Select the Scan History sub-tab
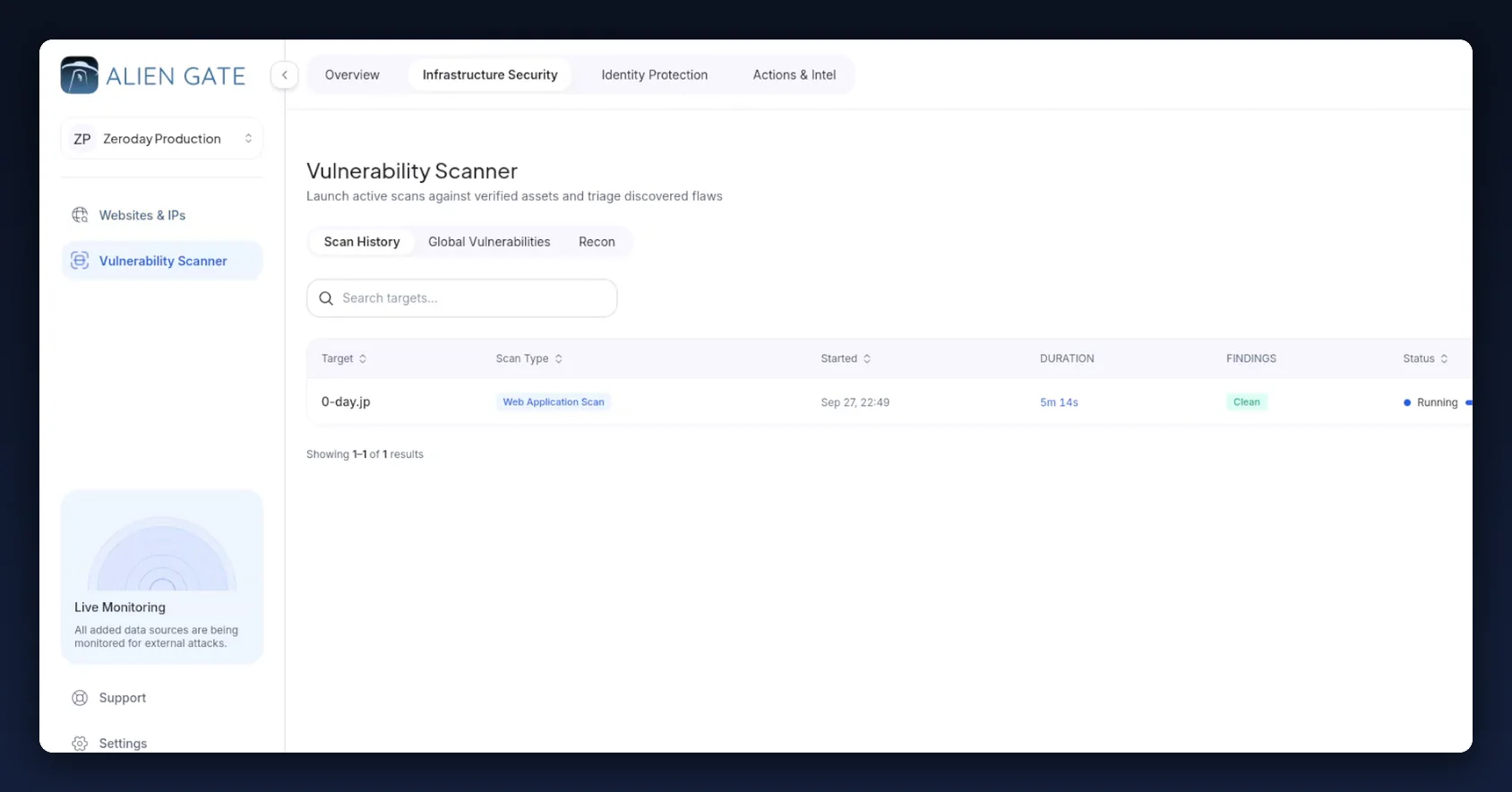The width and height of the screenshot is (1512, 792). 362,242
